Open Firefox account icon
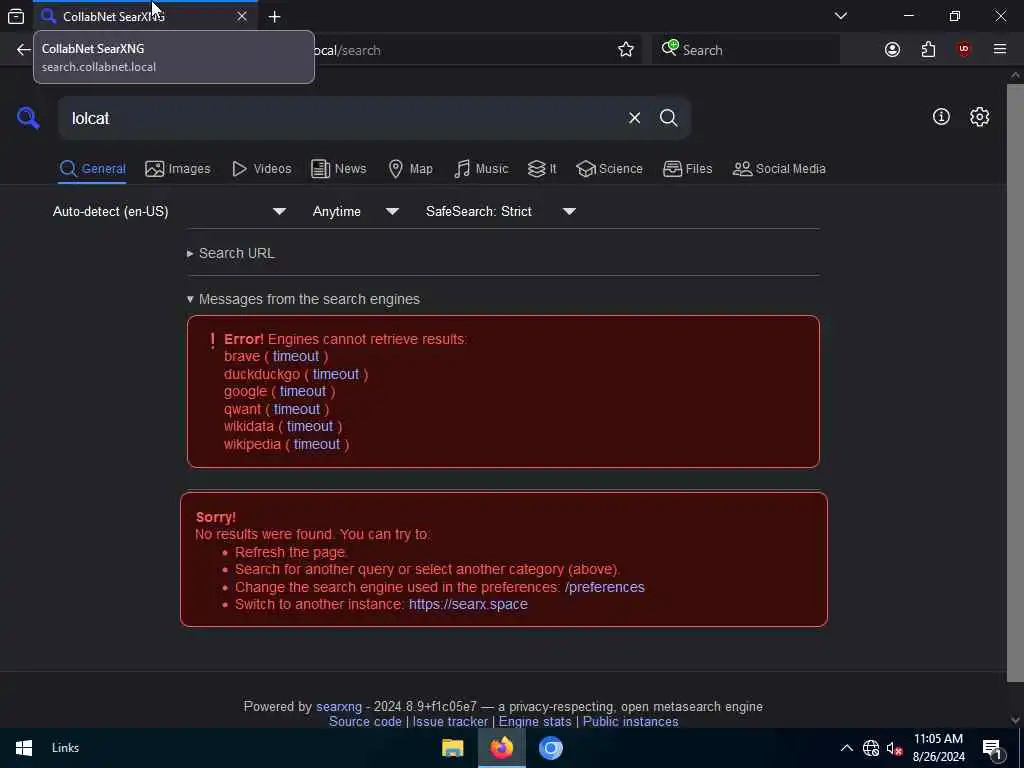This screenshot has width=1024, height=768. click(892, 50)
